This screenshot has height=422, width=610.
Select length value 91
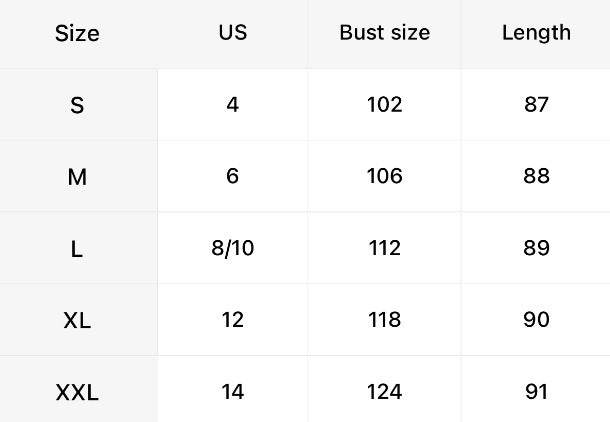[536, 392]
